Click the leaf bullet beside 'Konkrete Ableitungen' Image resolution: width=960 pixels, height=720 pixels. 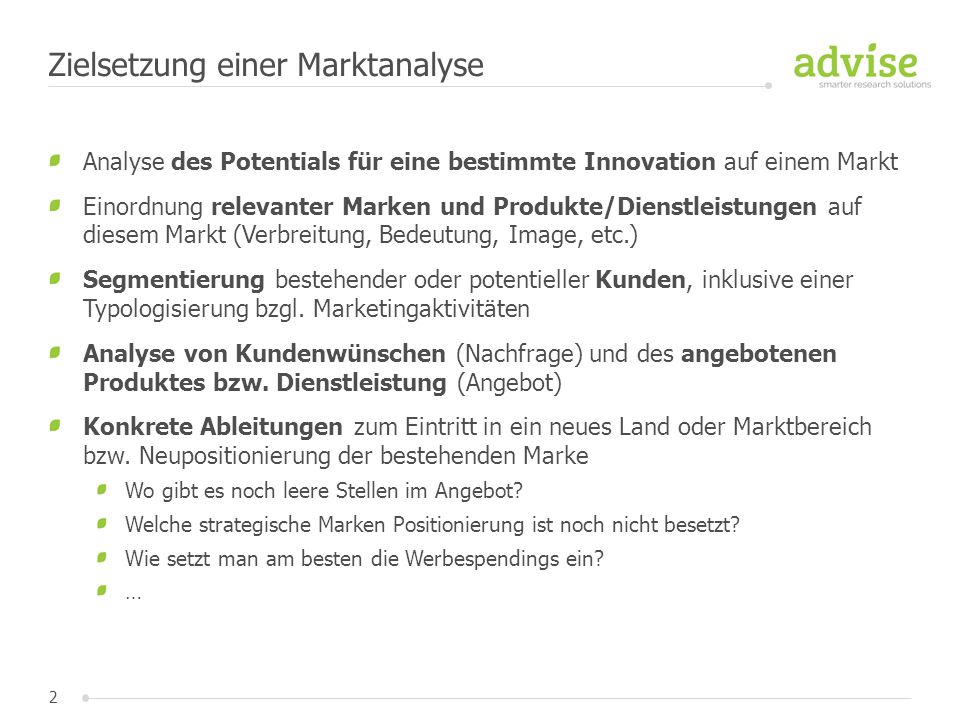[x=55, y=425]
